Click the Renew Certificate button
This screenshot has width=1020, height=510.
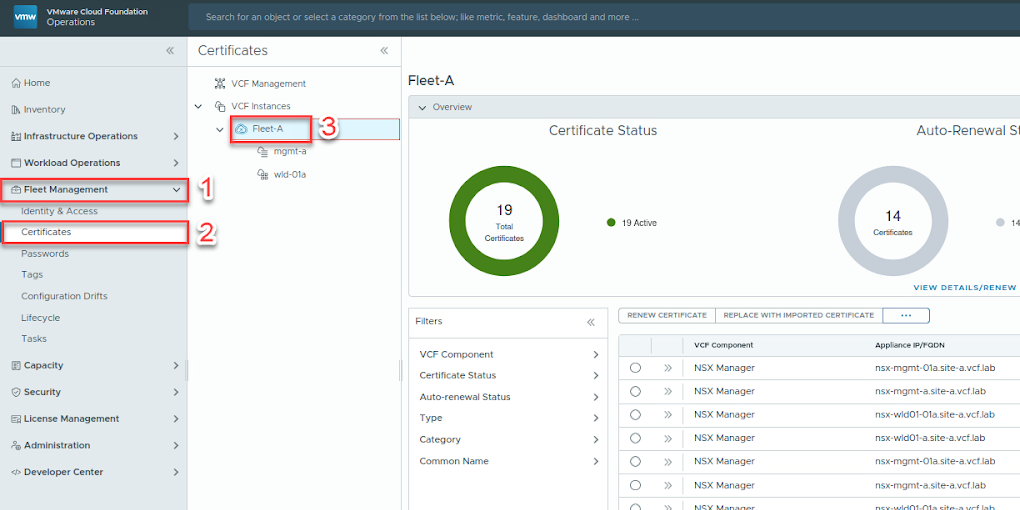(667, 315)
